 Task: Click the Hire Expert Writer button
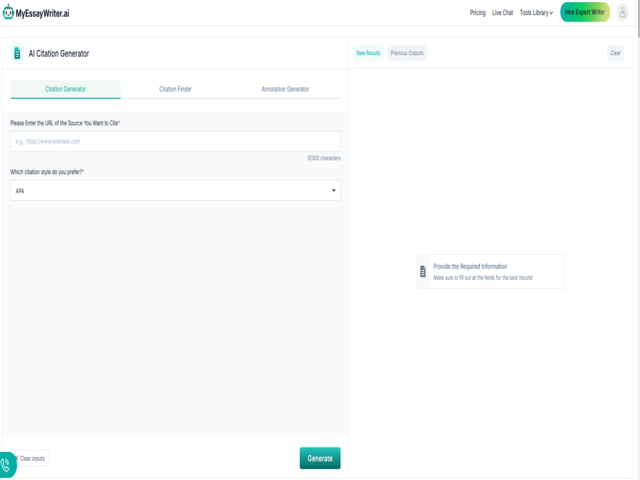[585, 12]
